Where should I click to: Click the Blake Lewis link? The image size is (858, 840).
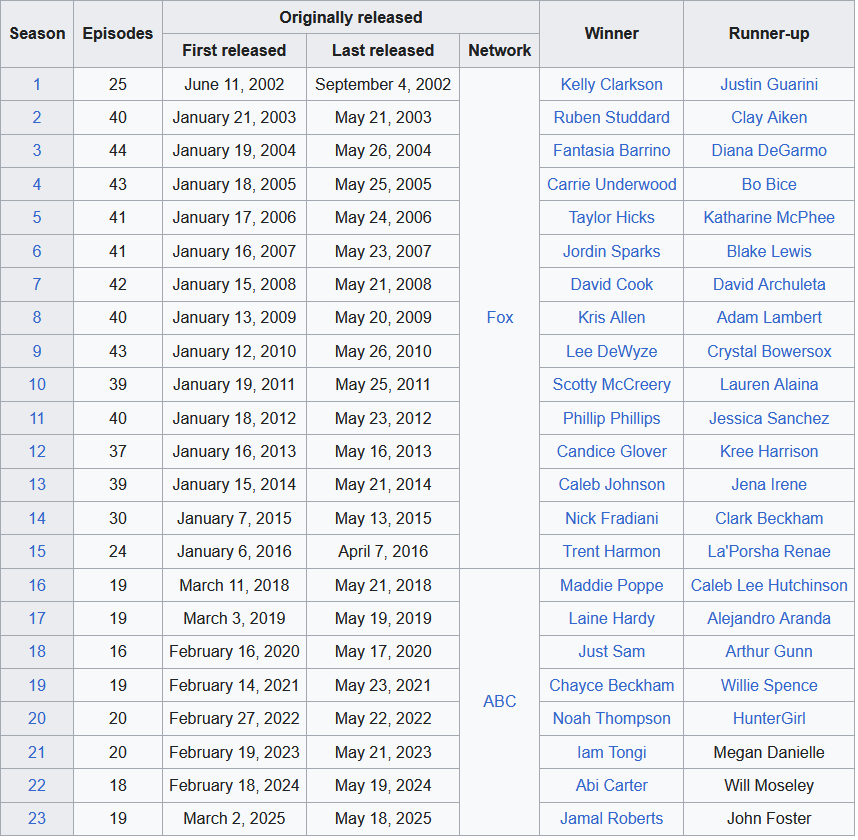(769, 251)
